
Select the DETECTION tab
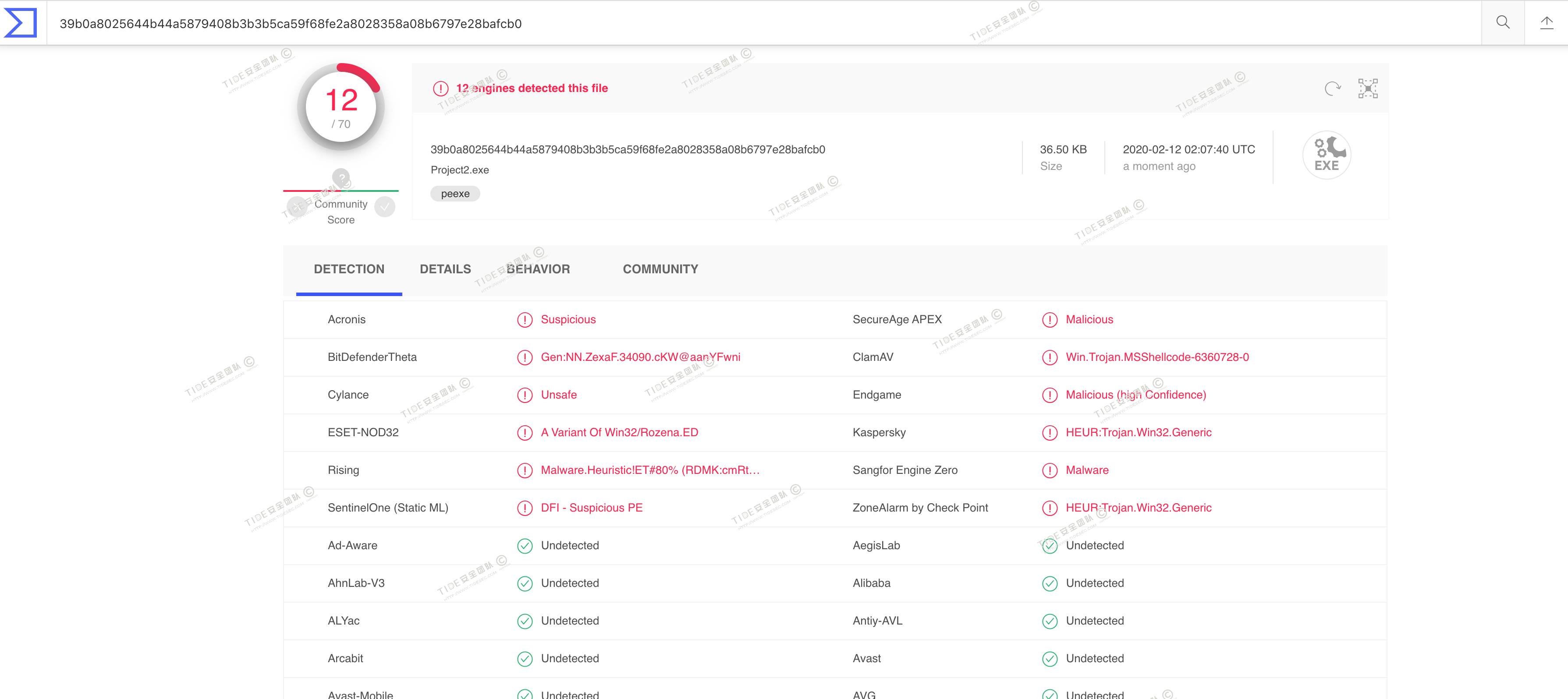349,269
